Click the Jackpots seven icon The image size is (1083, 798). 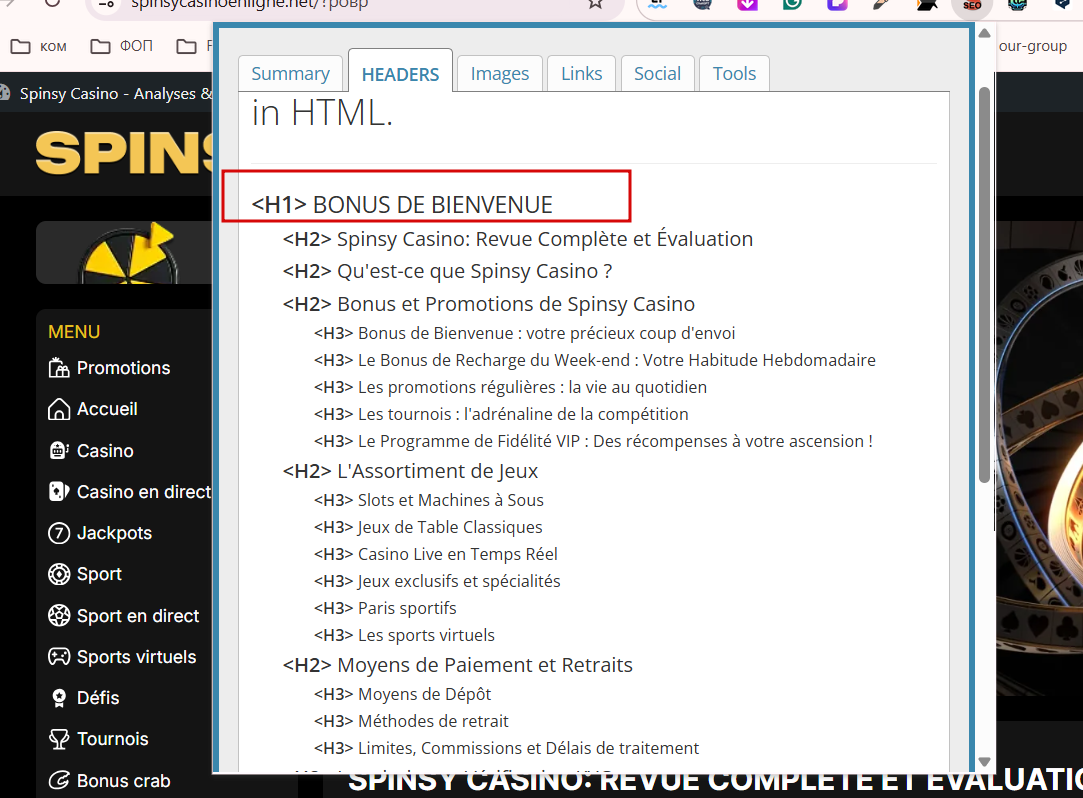59,533
